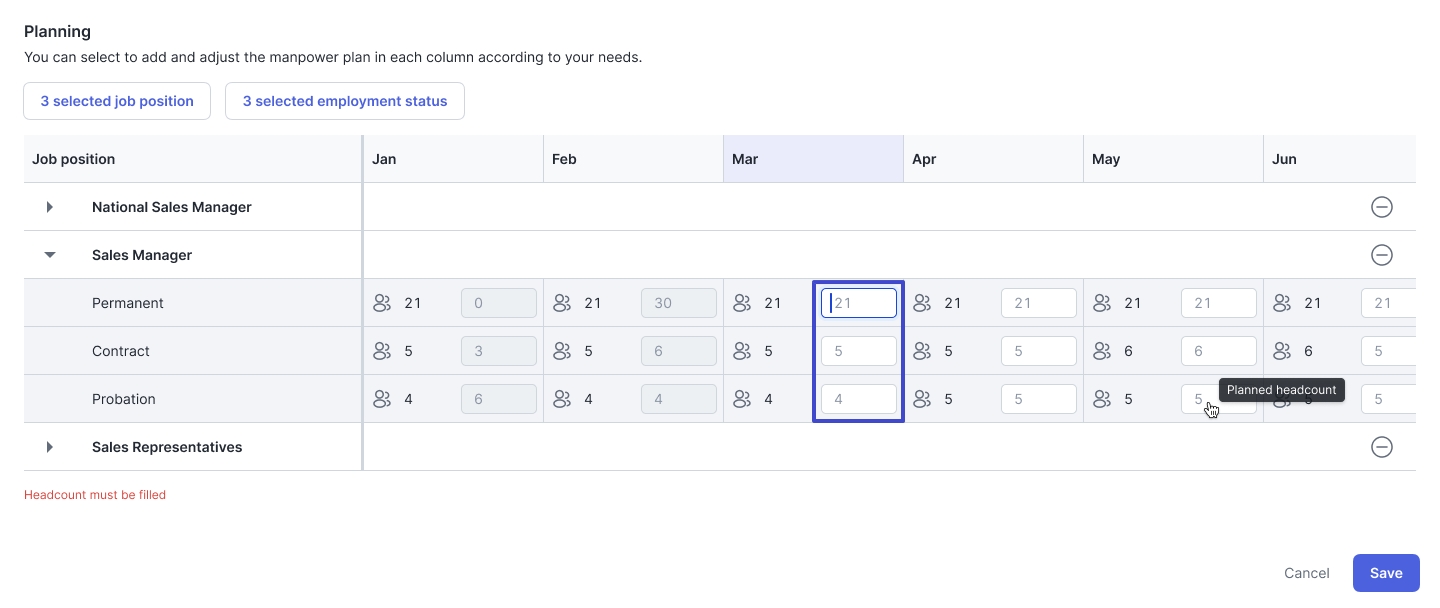1440x608 pixels.
Task: Click remove icon for National Sales Manager
Action: [1381, 207]
